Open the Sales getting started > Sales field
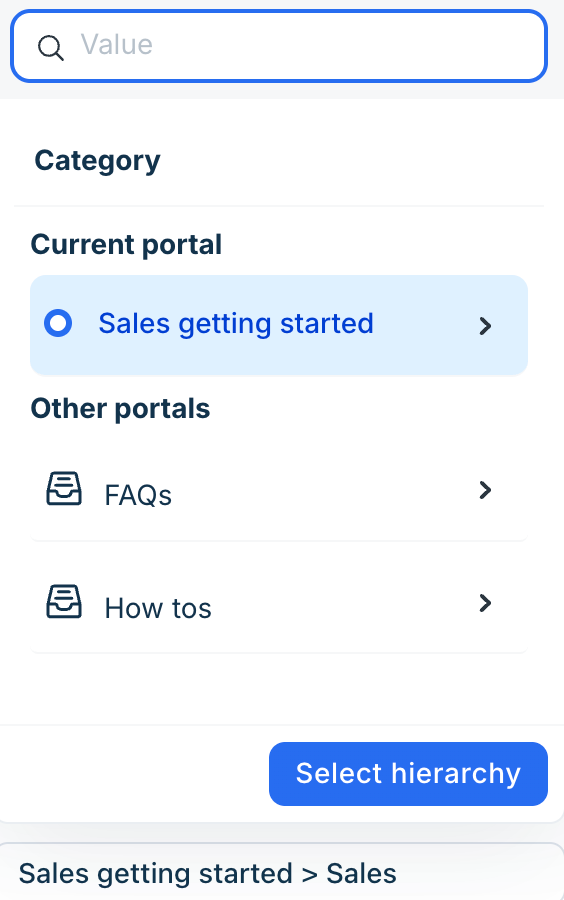The height and width of the screenshot is (900, 564). [x=282, y=871]
